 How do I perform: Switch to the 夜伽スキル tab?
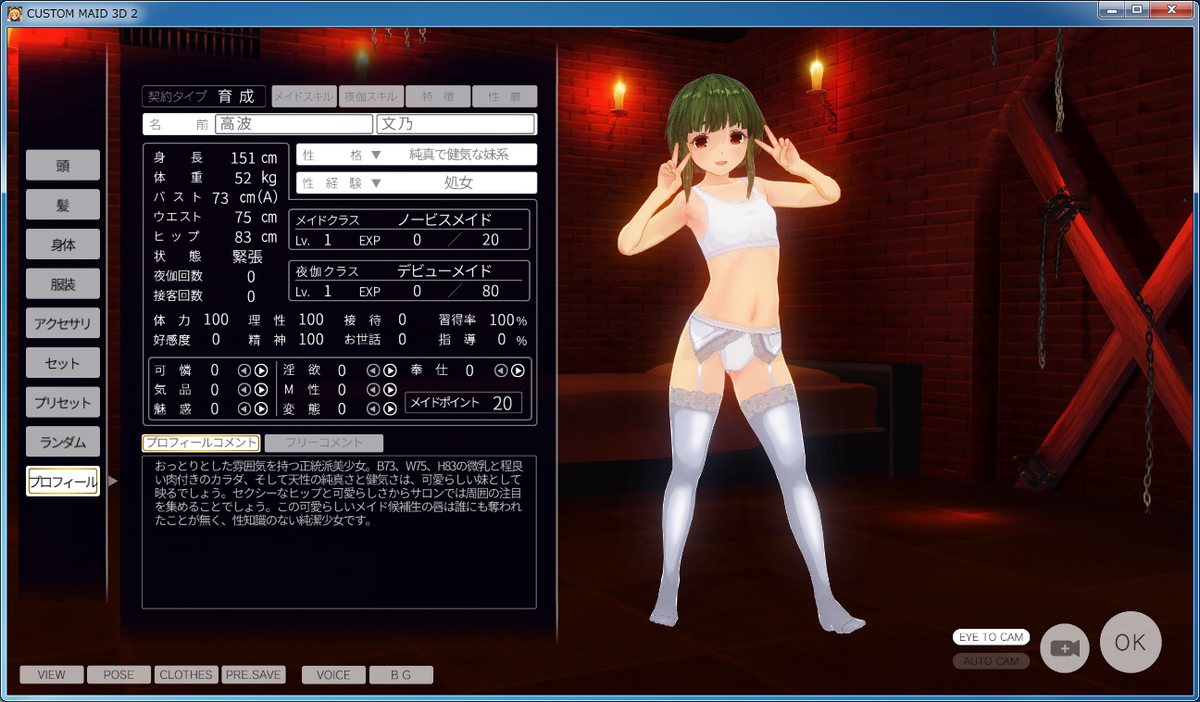click(x=371, y=96)
